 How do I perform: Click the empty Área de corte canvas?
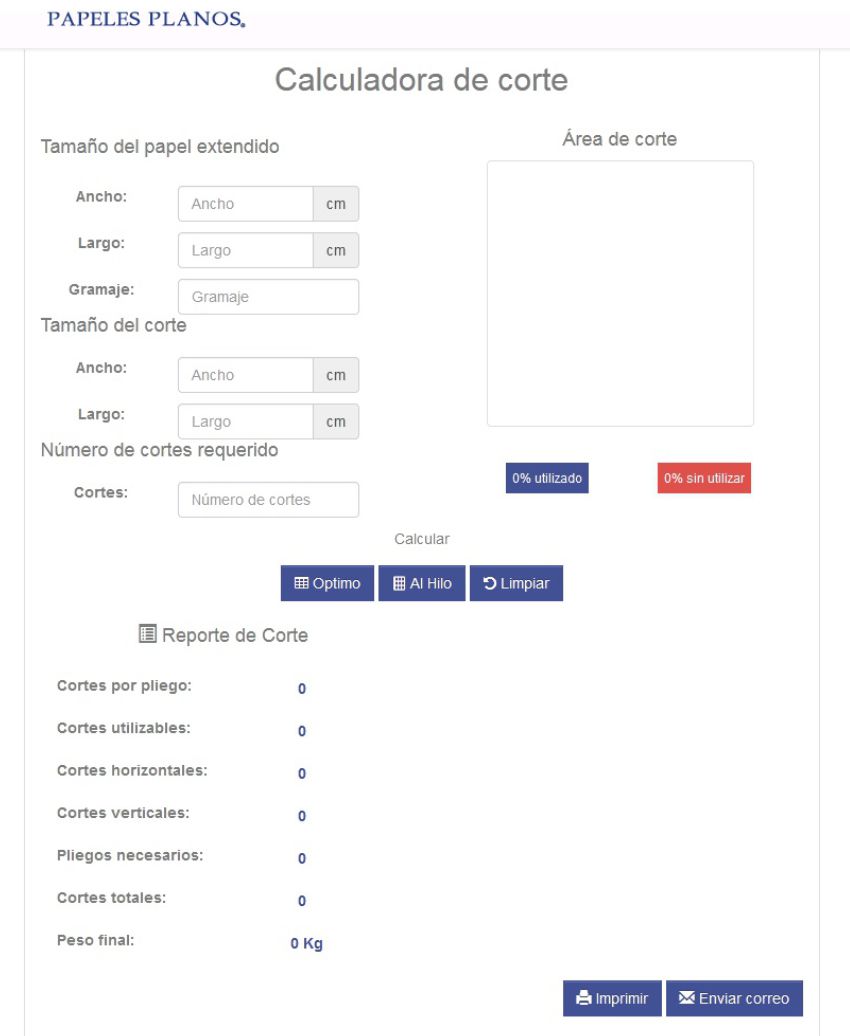point(620,294)
